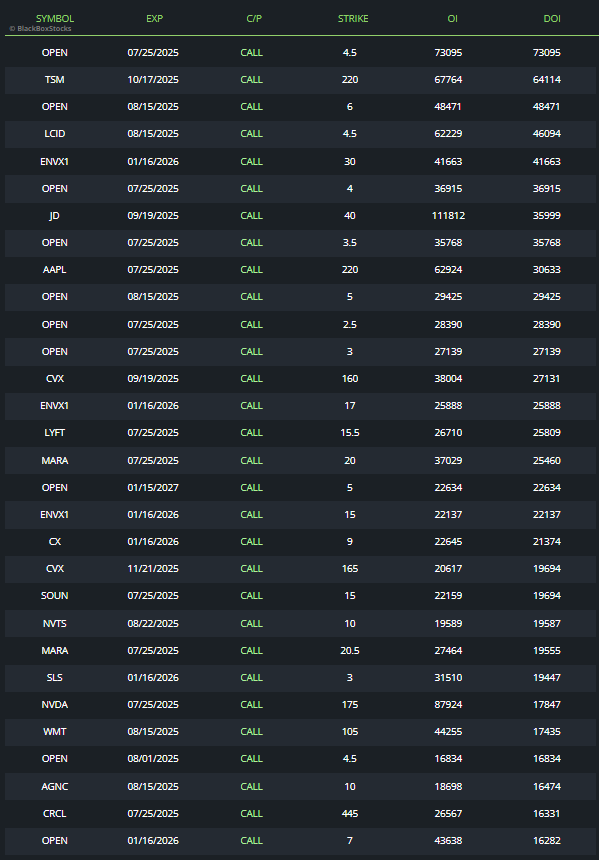Select the strike value 105
Viewport: 599px width, 860px height.
(350, 732)
